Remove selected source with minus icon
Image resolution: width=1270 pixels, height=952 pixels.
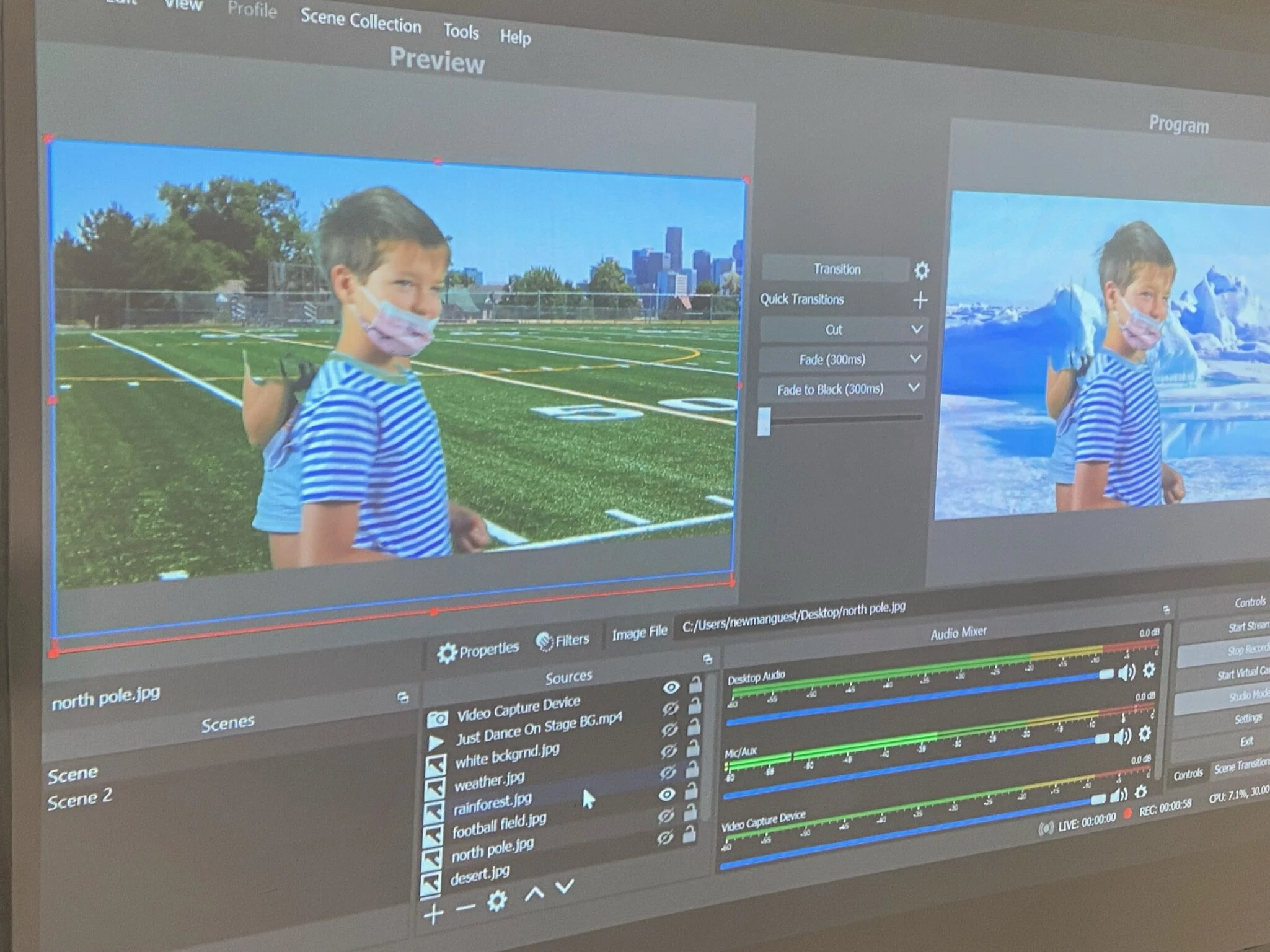pos(465,907)
